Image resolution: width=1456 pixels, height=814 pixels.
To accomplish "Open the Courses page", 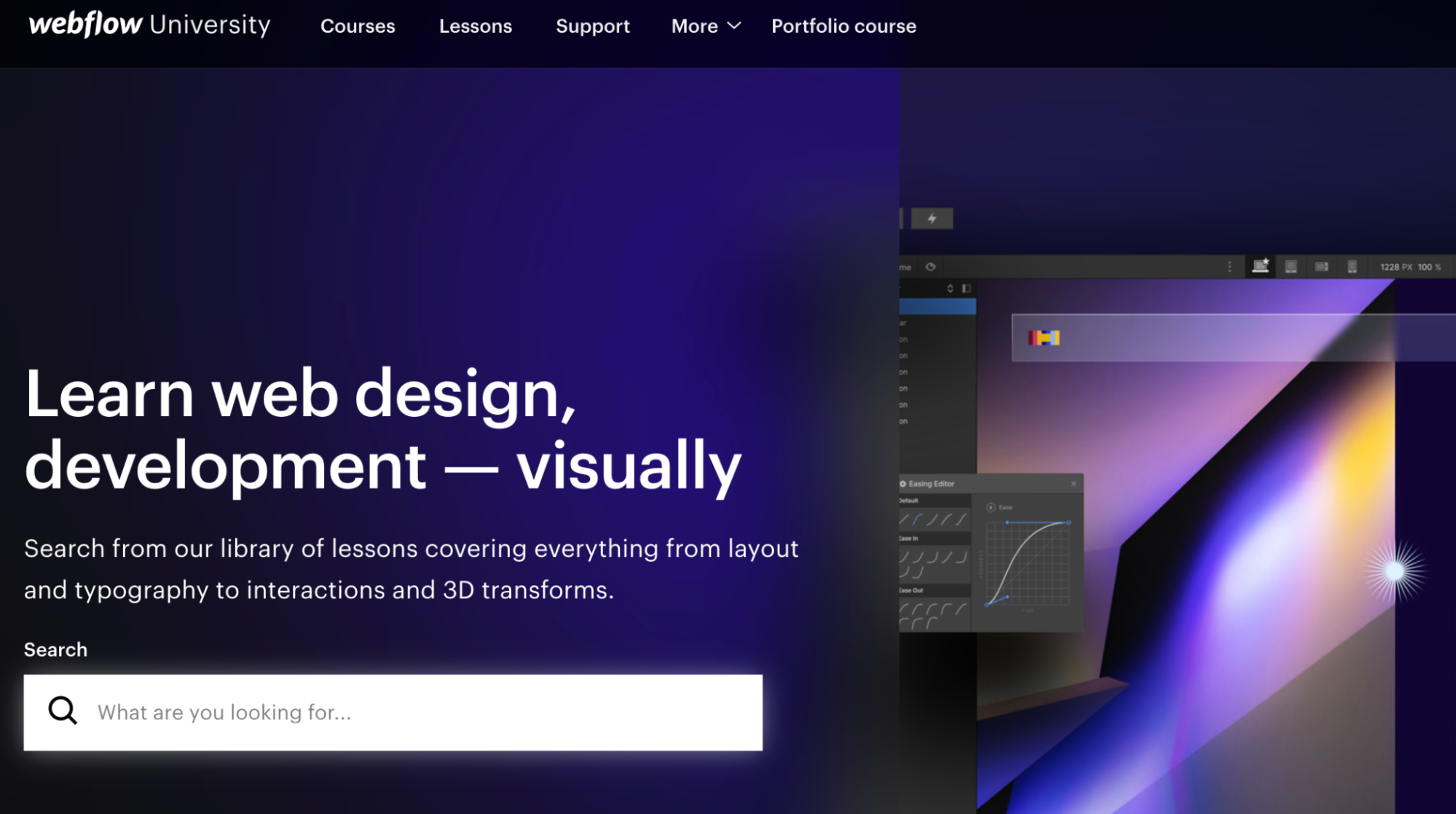I will pos(358,26).
